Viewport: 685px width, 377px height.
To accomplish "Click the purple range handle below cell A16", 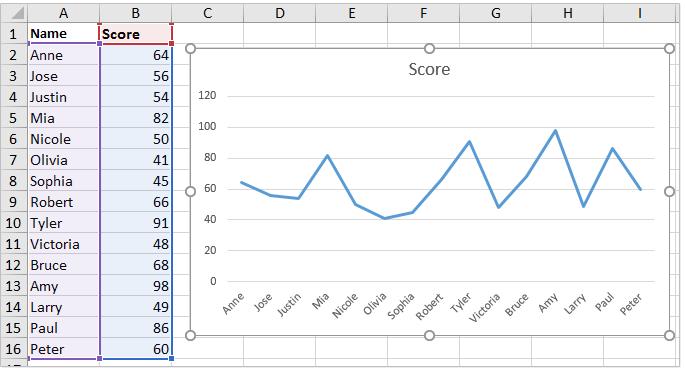I will point(100,359).
